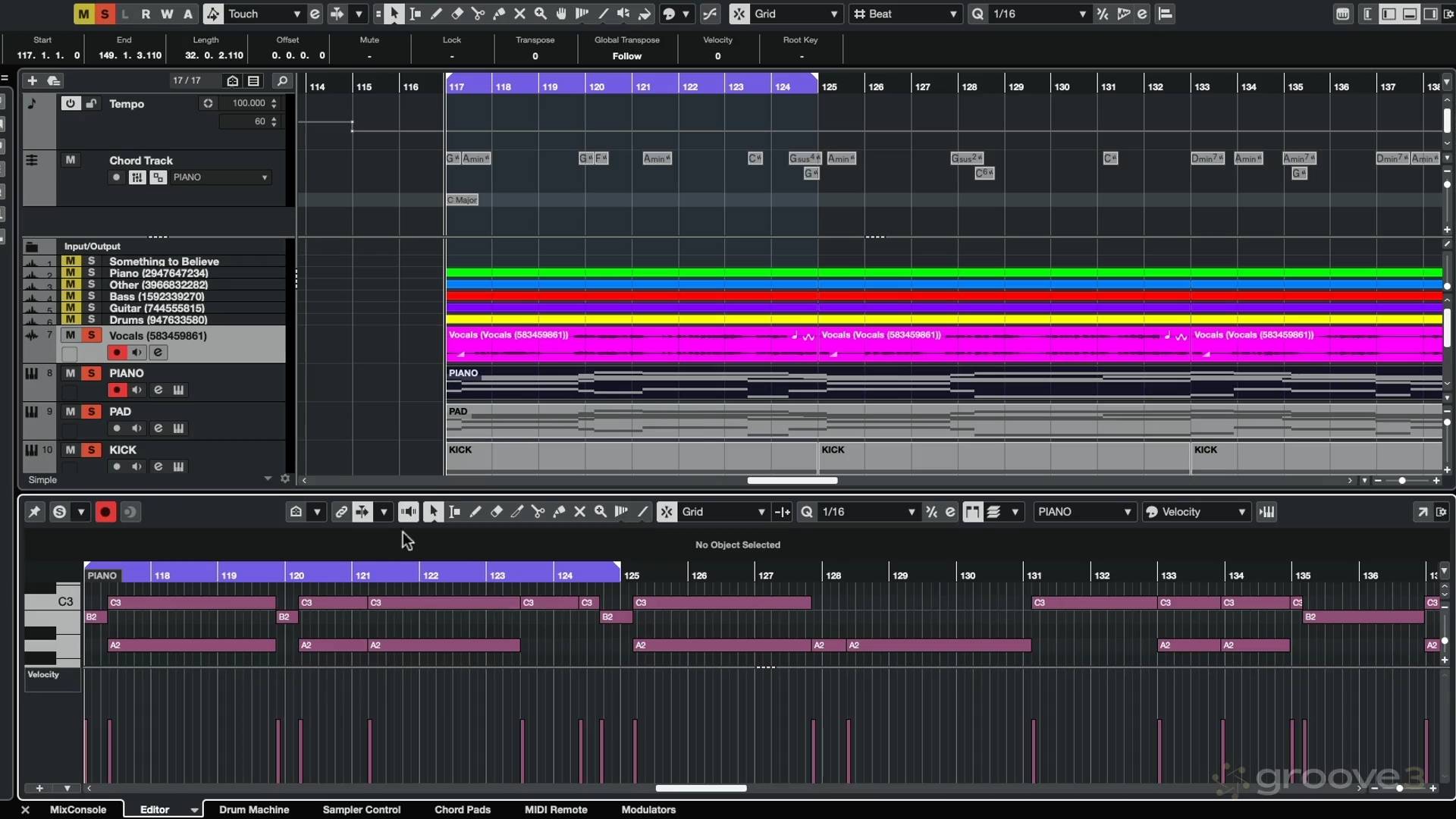Image resolution: width=1456 pixels, height=819 pixels.
Task: Select the Glue tool in top toolbar
Action: (x=498, y=14)
